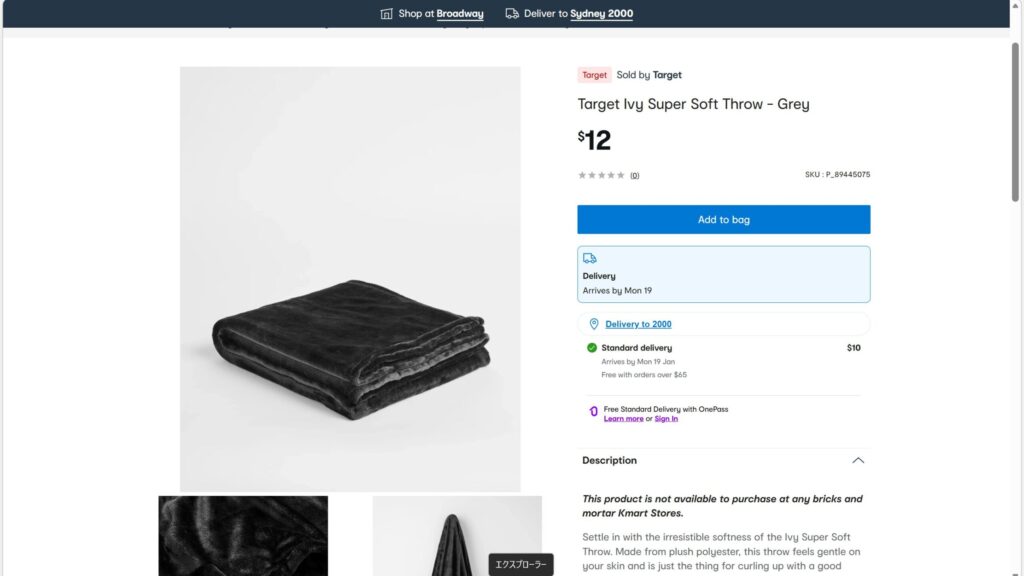Click the OnePass Sign in link
The image size is (1024, 576).
(x=666, y=419)
